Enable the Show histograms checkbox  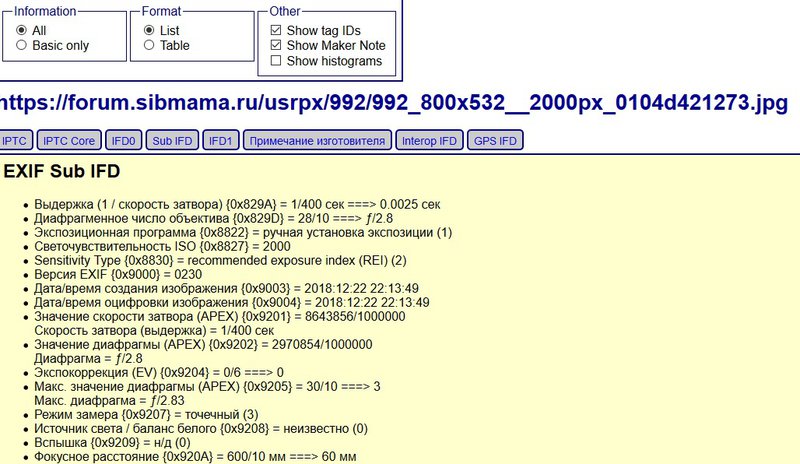click(x=275, y=61)
